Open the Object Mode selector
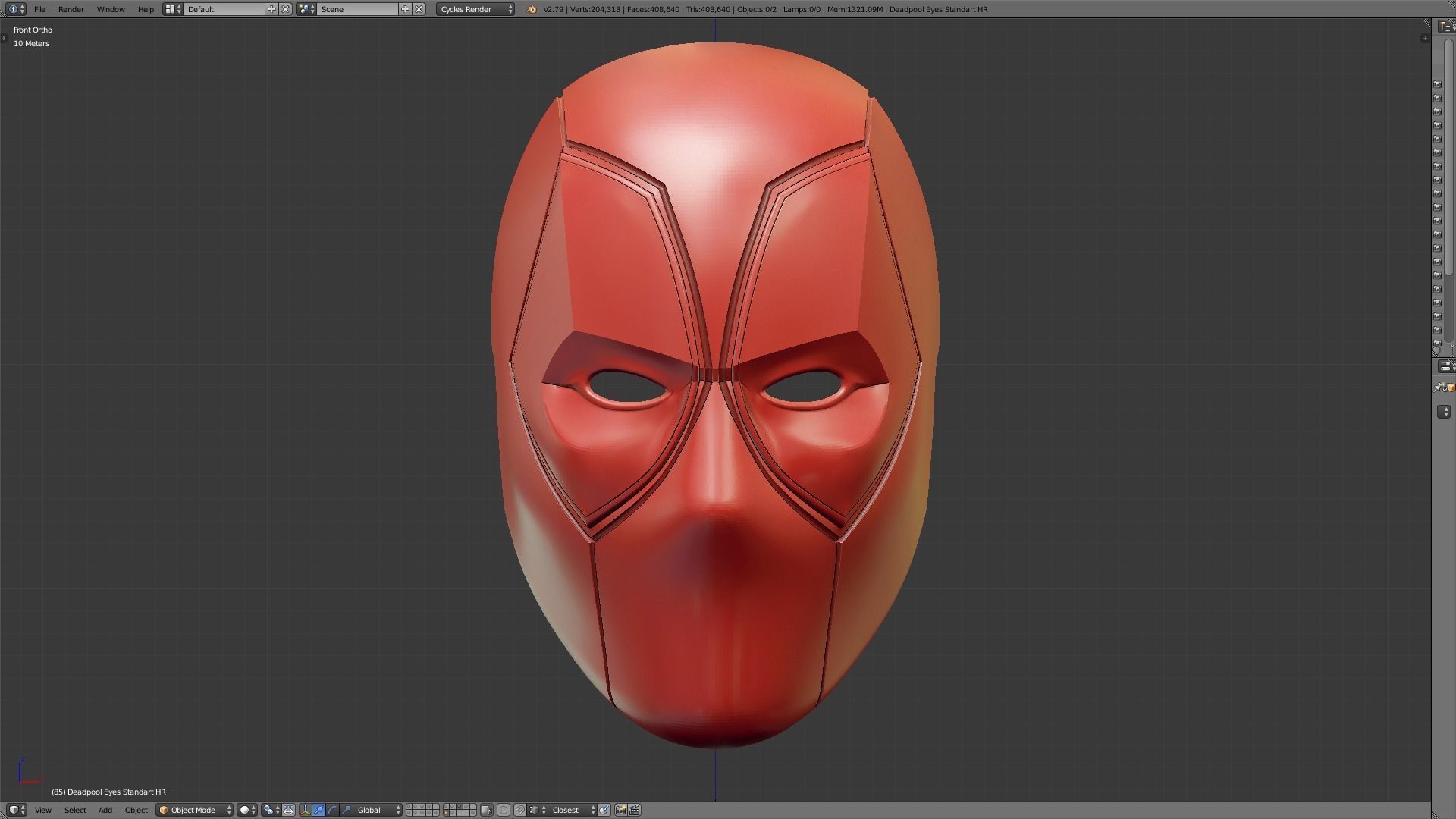 (x=195, y=810)
